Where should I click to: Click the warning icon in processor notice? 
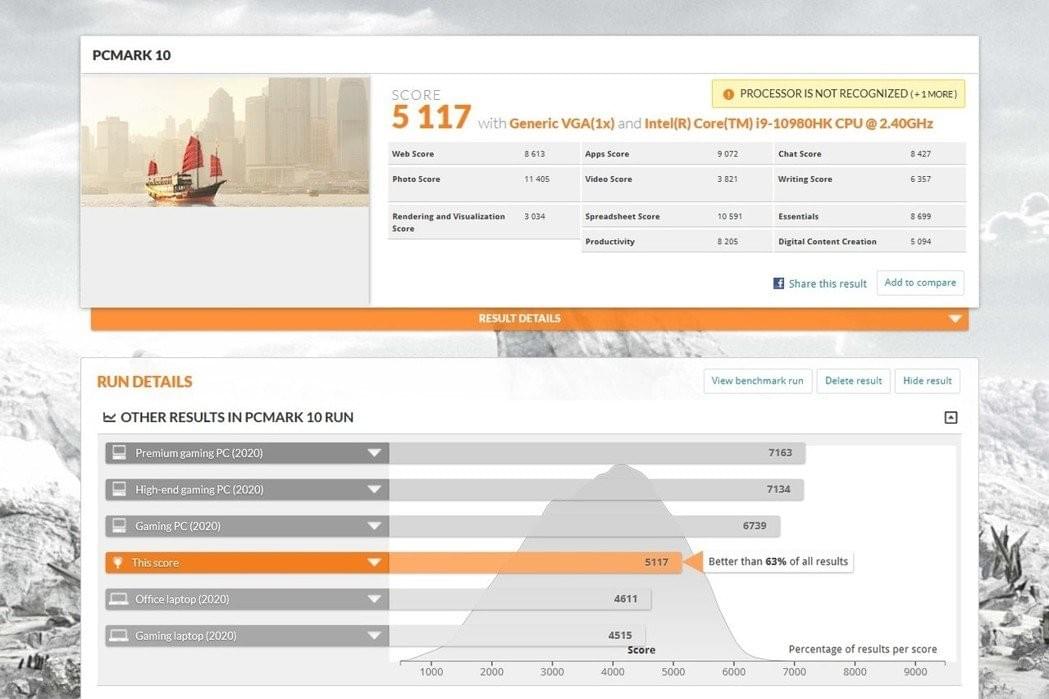728,94
